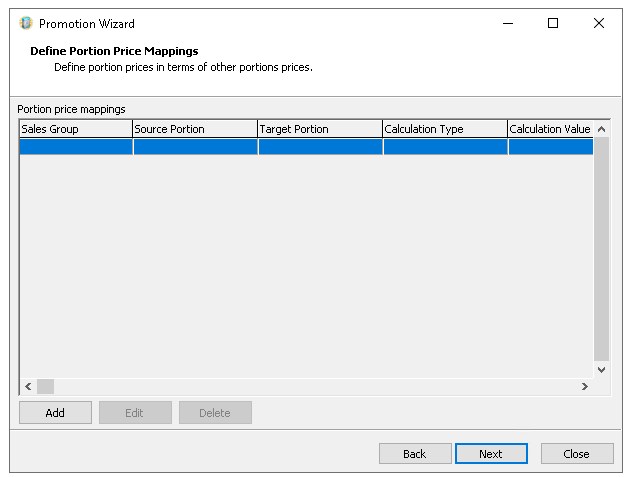Sort by the Sales Group column header

[x=76, y=129]
